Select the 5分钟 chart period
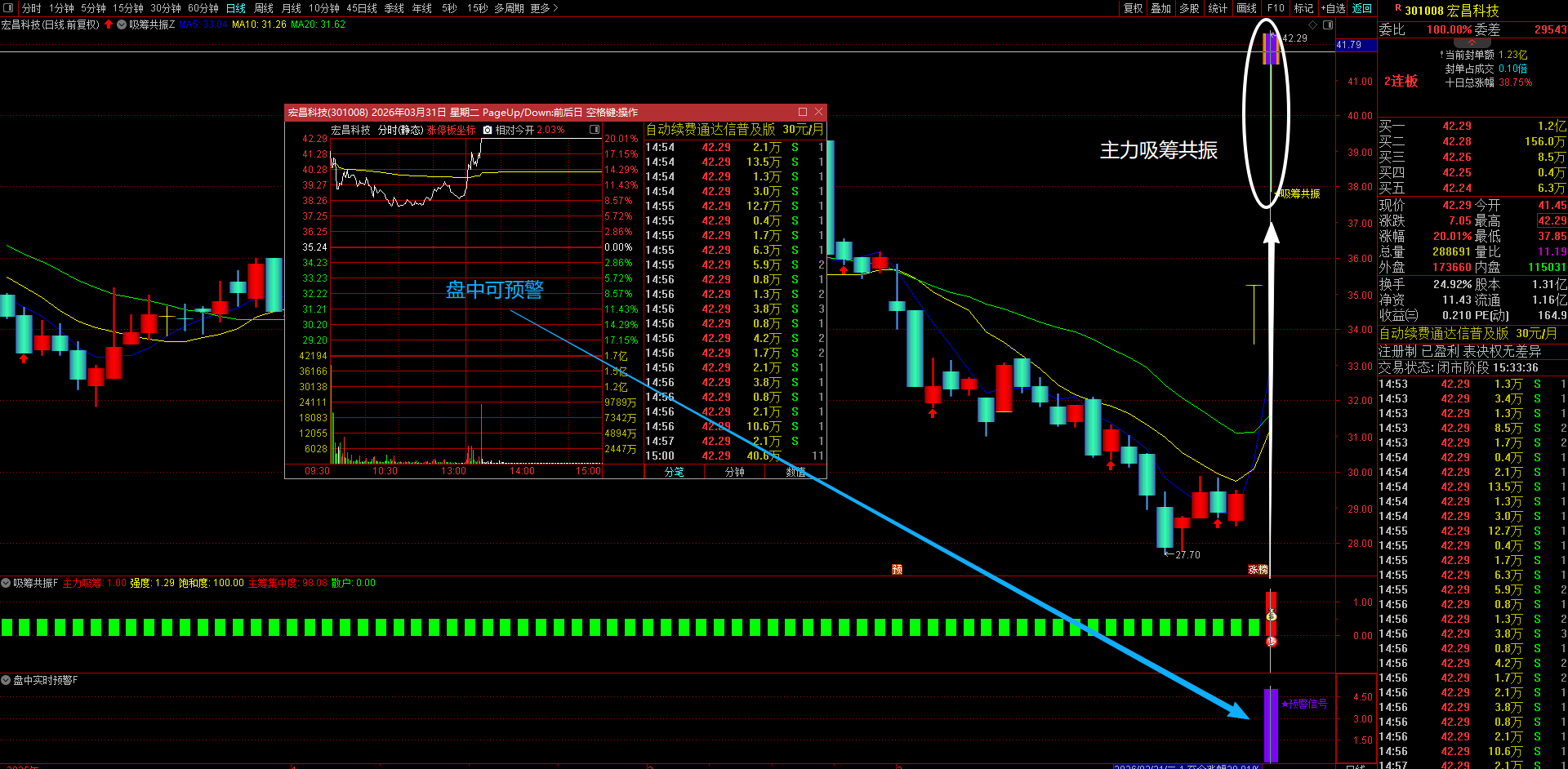 tap(93, 8)
